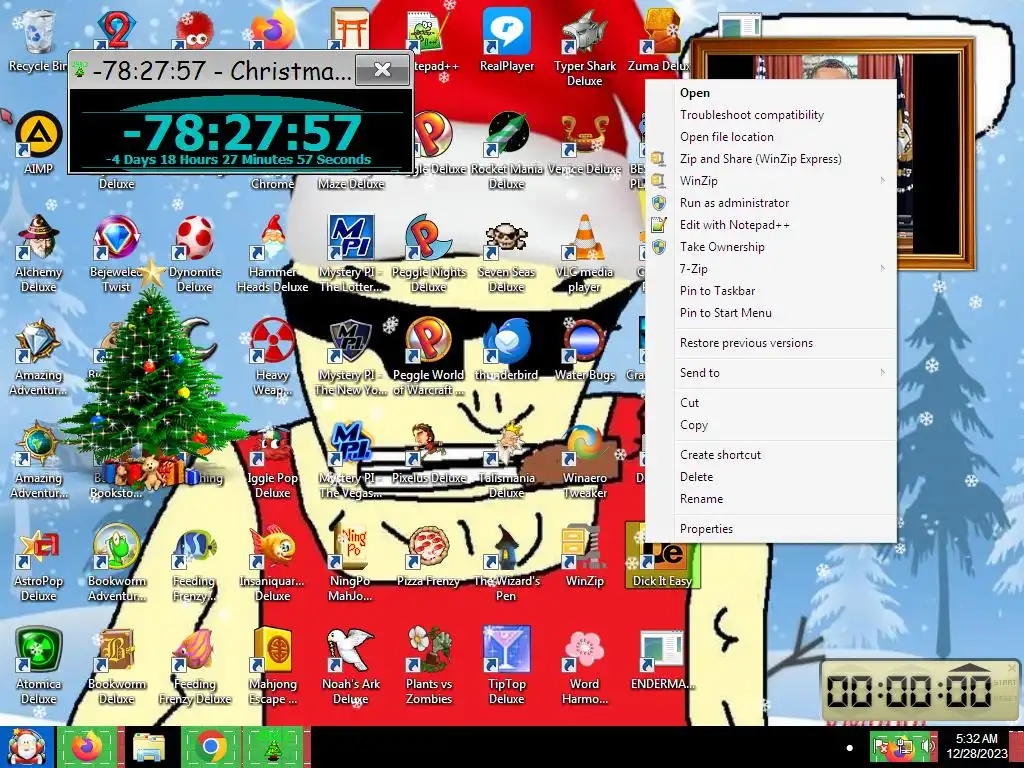The height and width of the screenshot is (768, 1024).
Task: Open Firefox from the taskbar
Action: 88,747
